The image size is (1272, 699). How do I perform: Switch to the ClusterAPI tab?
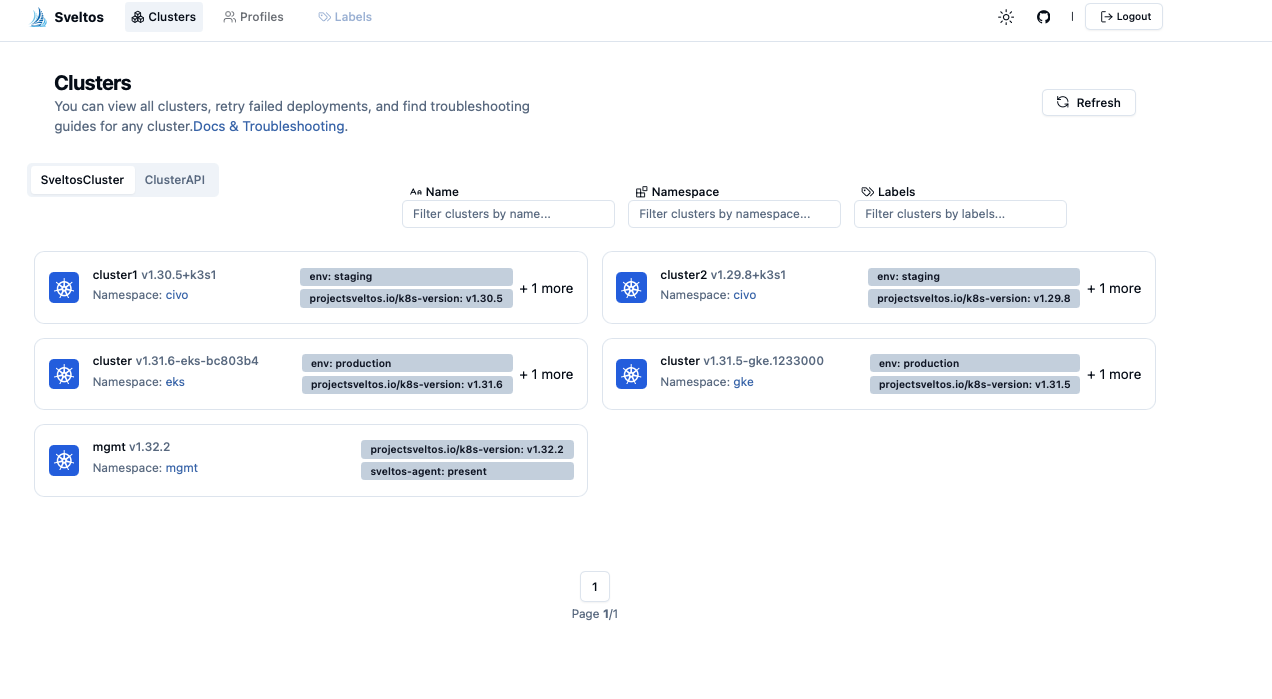coord(175,180)
